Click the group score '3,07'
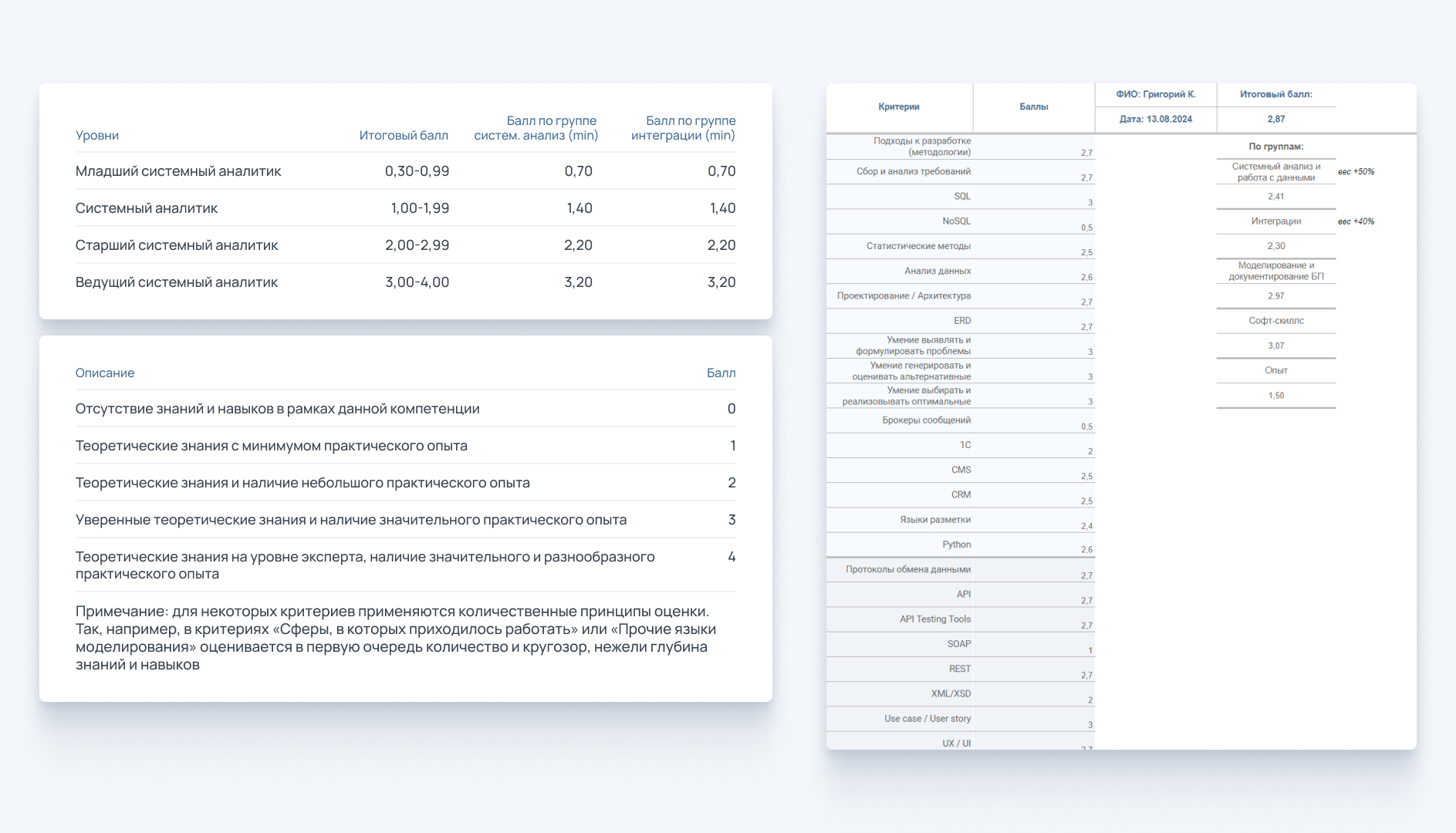Screen dimensions: 1456x833 [x=1276, y=346]
